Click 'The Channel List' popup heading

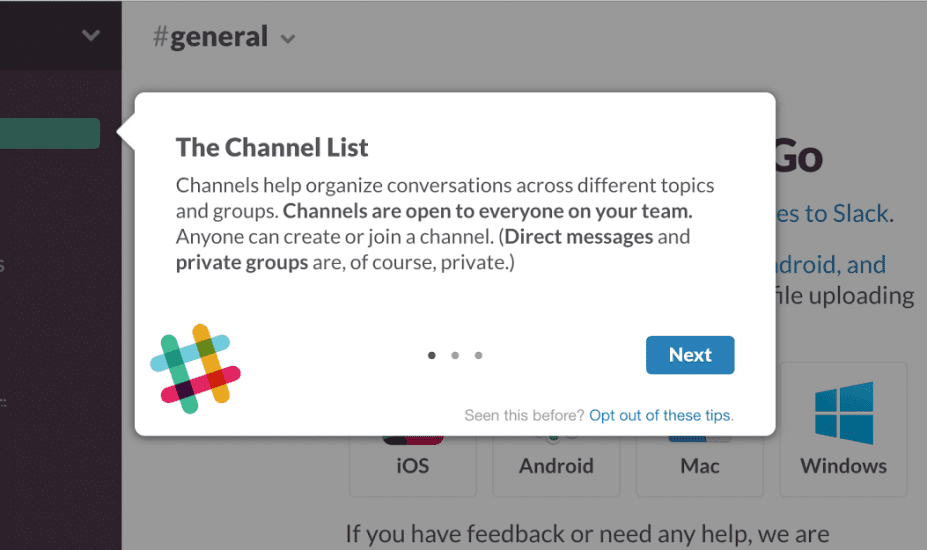coord(272,148)
